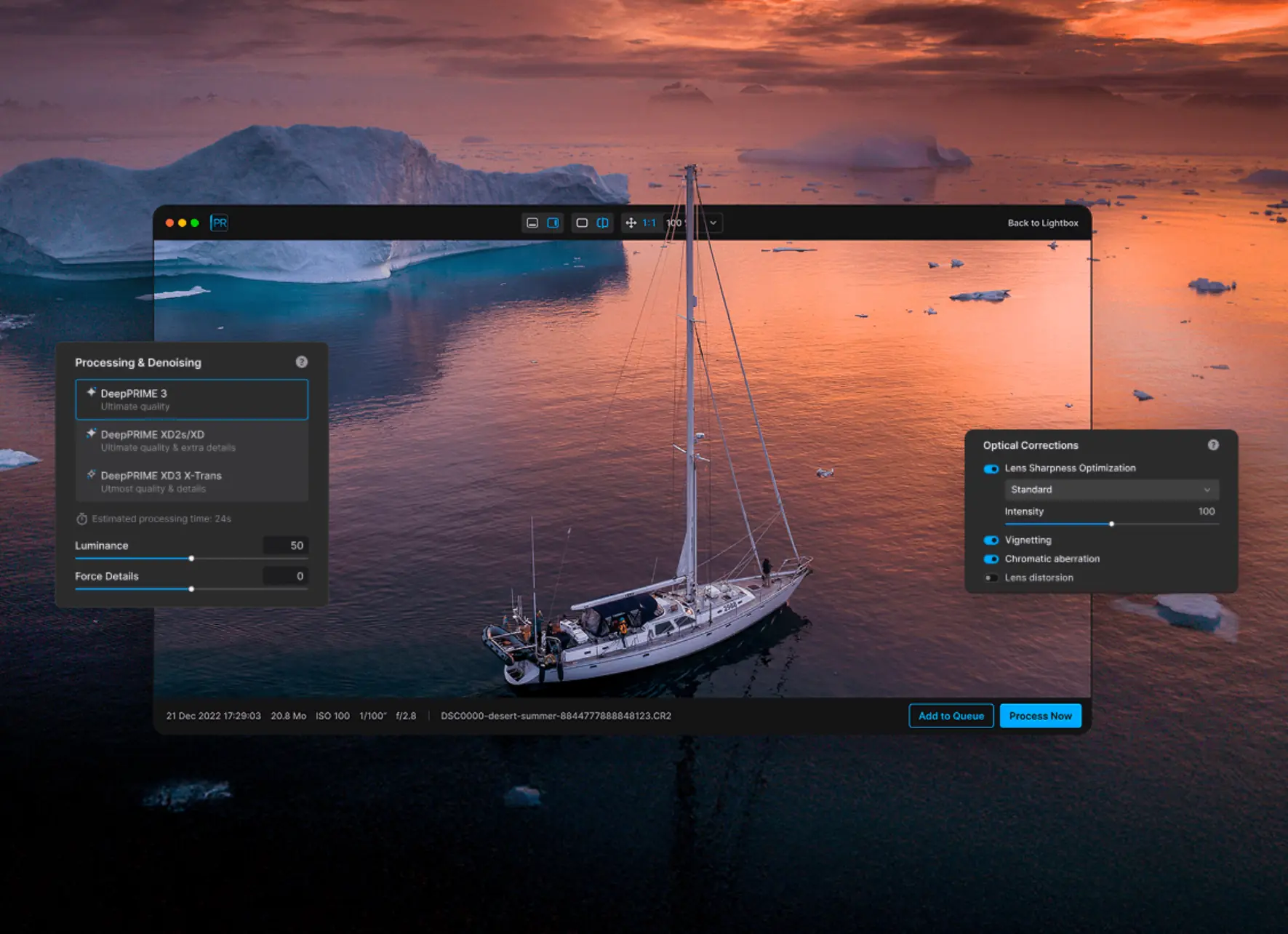Set zoom to 1:1
The height and width of the screenshot is (934, 1288).
(649, 223)
